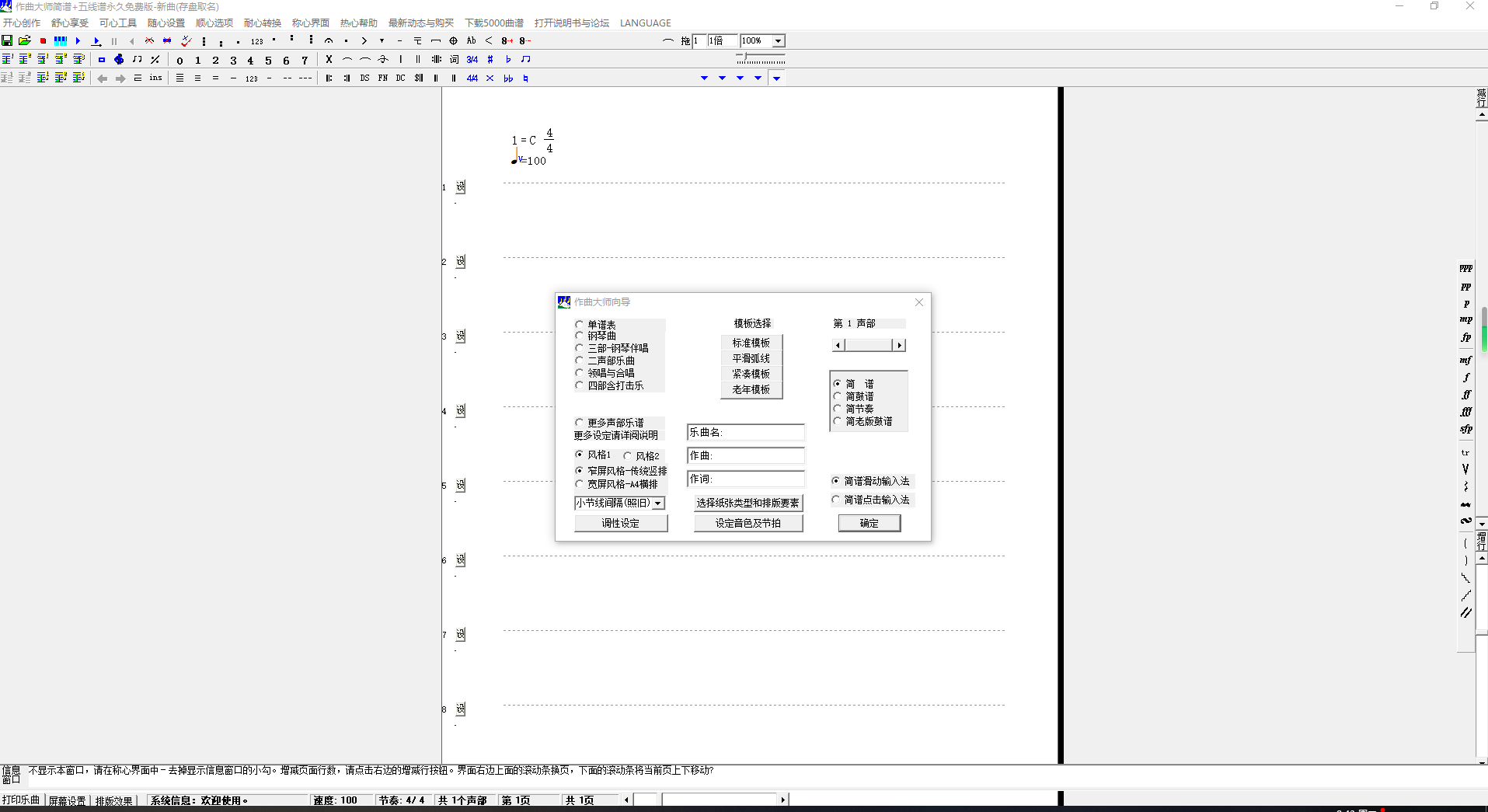Expand the 100% zoom dropdown
Image resolution: width=1488 pixels, height=812 pixels.
(x=778, y=40)
